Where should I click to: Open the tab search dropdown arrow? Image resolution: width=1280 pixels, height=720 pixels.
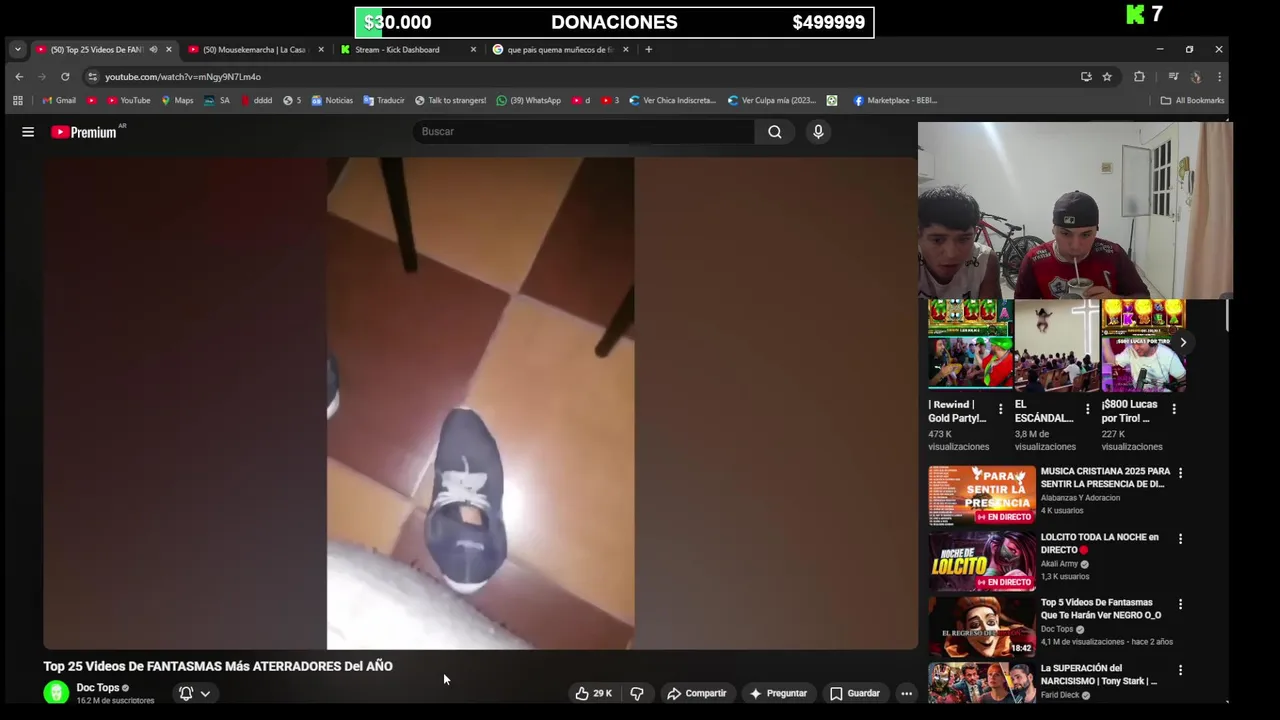coord(17,49)
